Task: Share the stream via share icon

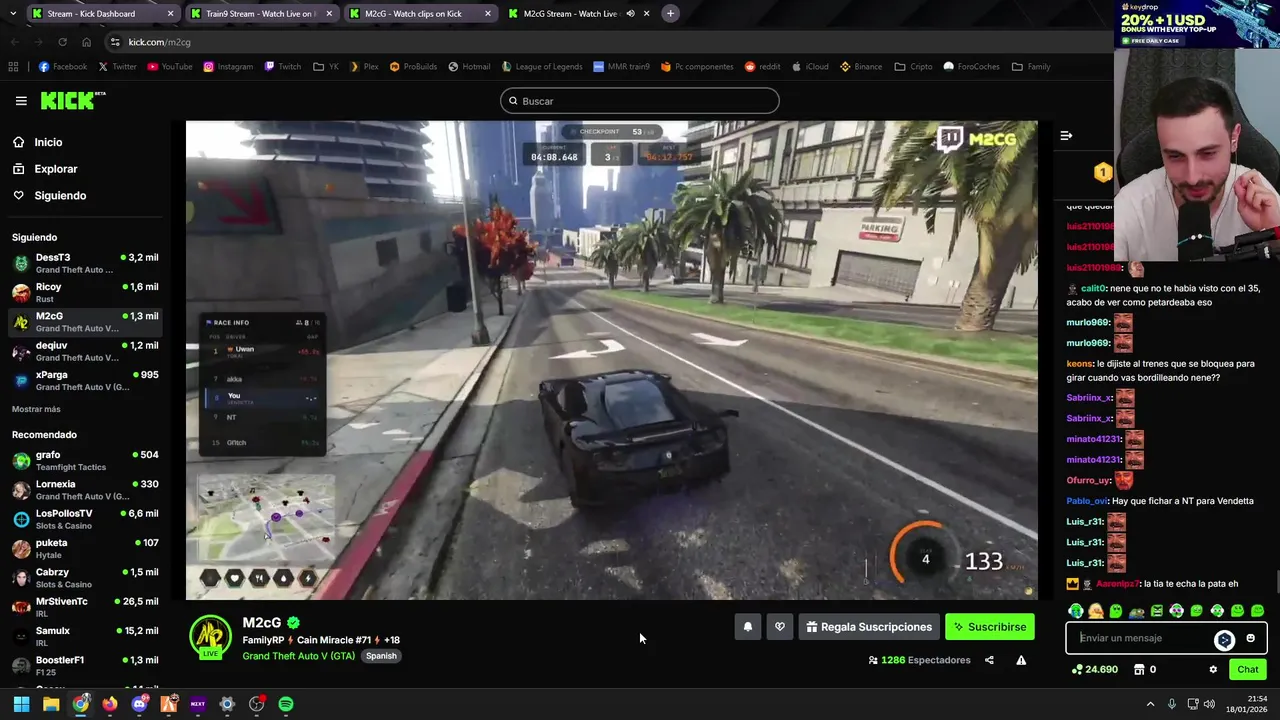Action: pyautogui.click(x=989, y=660)
